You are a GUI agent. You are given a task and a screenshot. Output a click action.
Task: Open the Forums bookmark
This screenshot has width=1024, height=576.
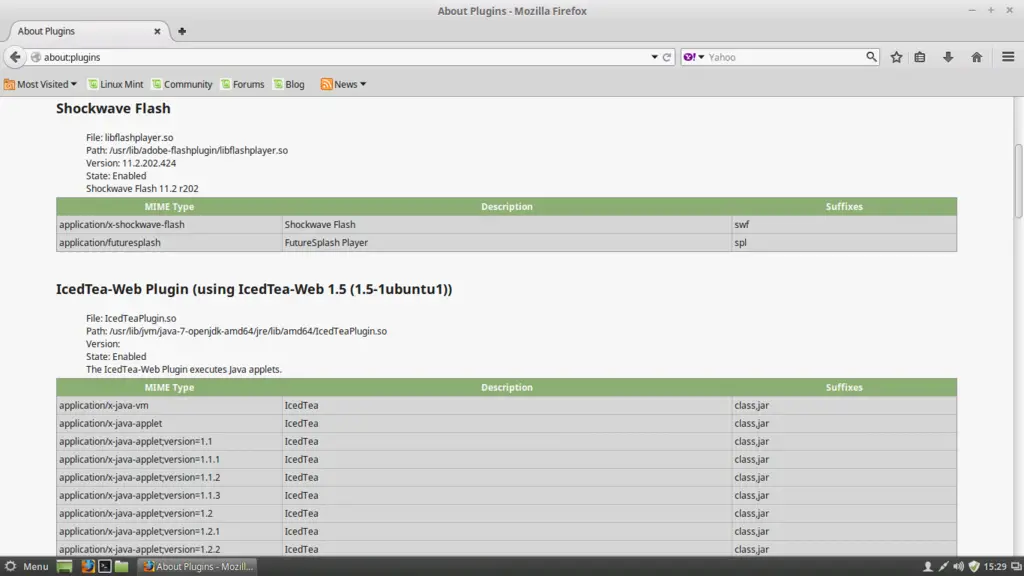click(242, 84)
